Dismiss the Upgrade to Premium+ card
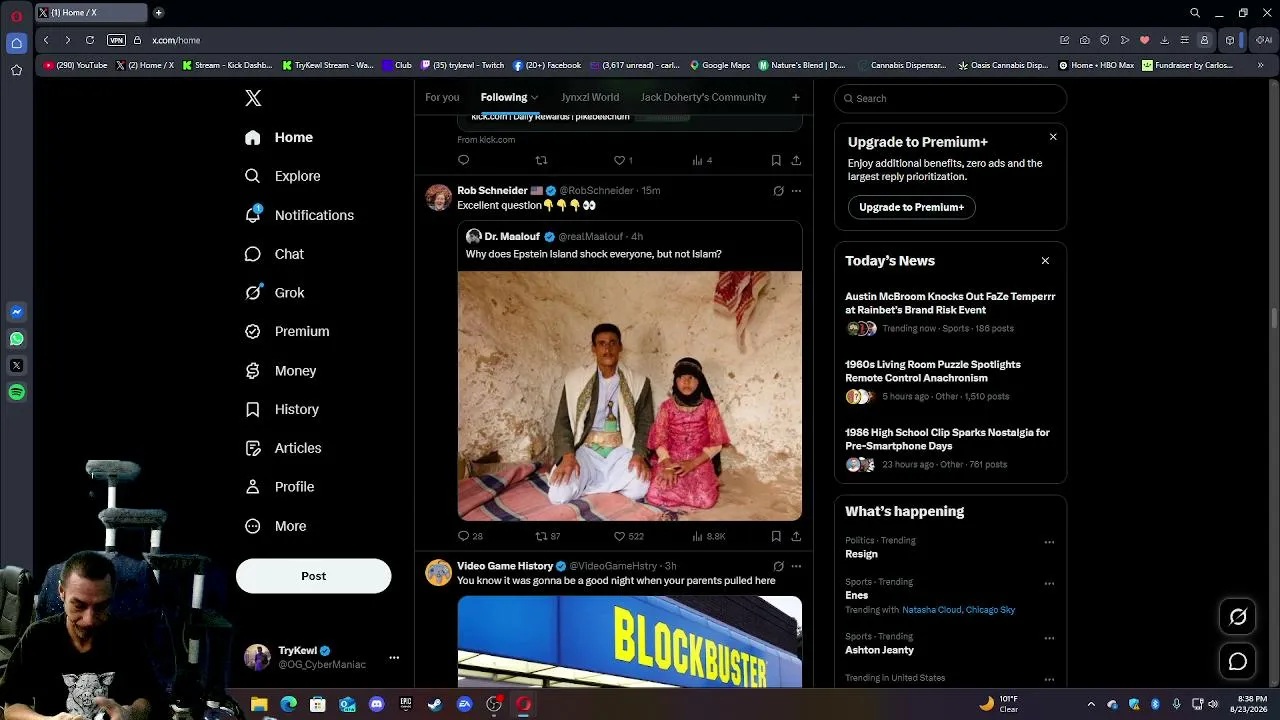Screen dimensions: 1280x720 coord(1053,137)
